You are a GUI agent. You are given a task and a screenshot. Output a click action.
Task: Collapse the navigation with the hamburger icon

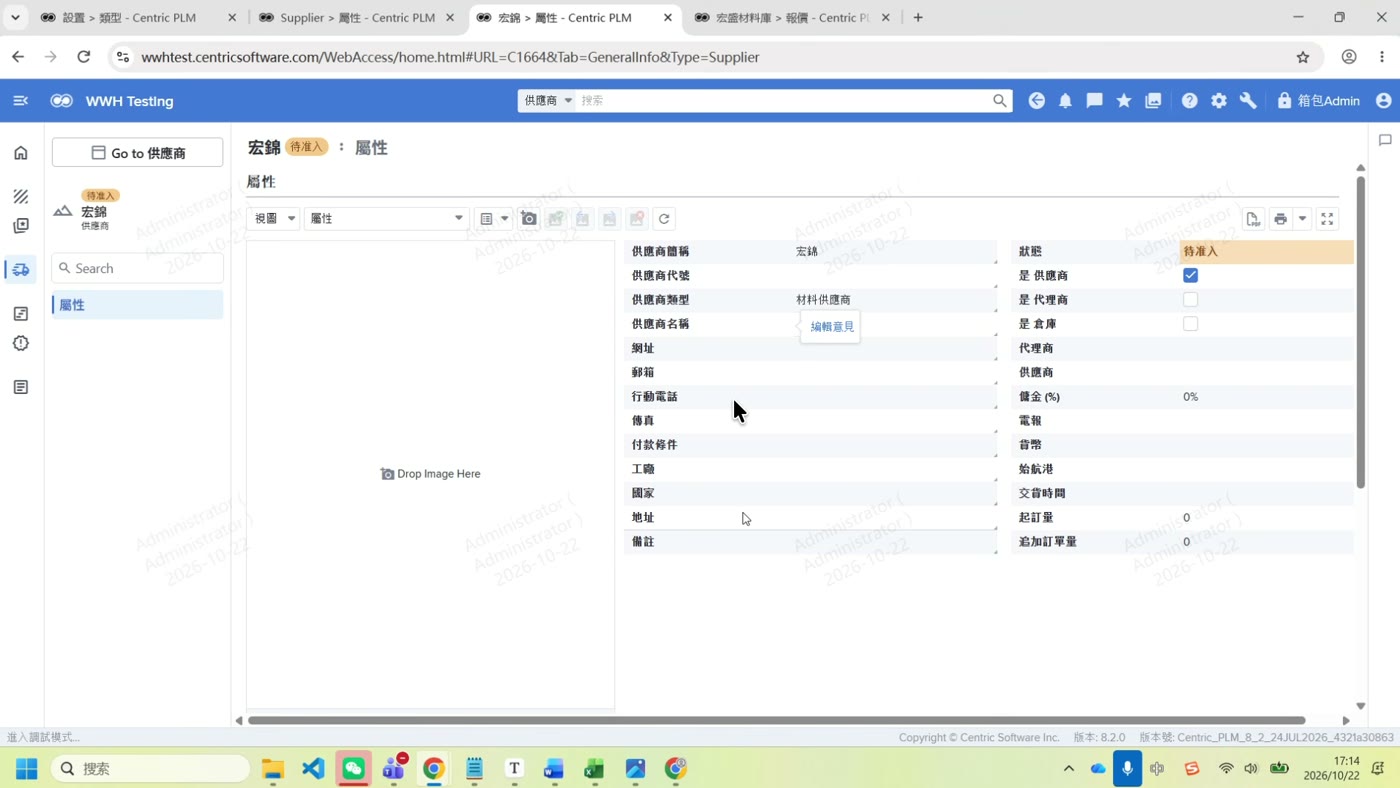[x=20, y=101]
